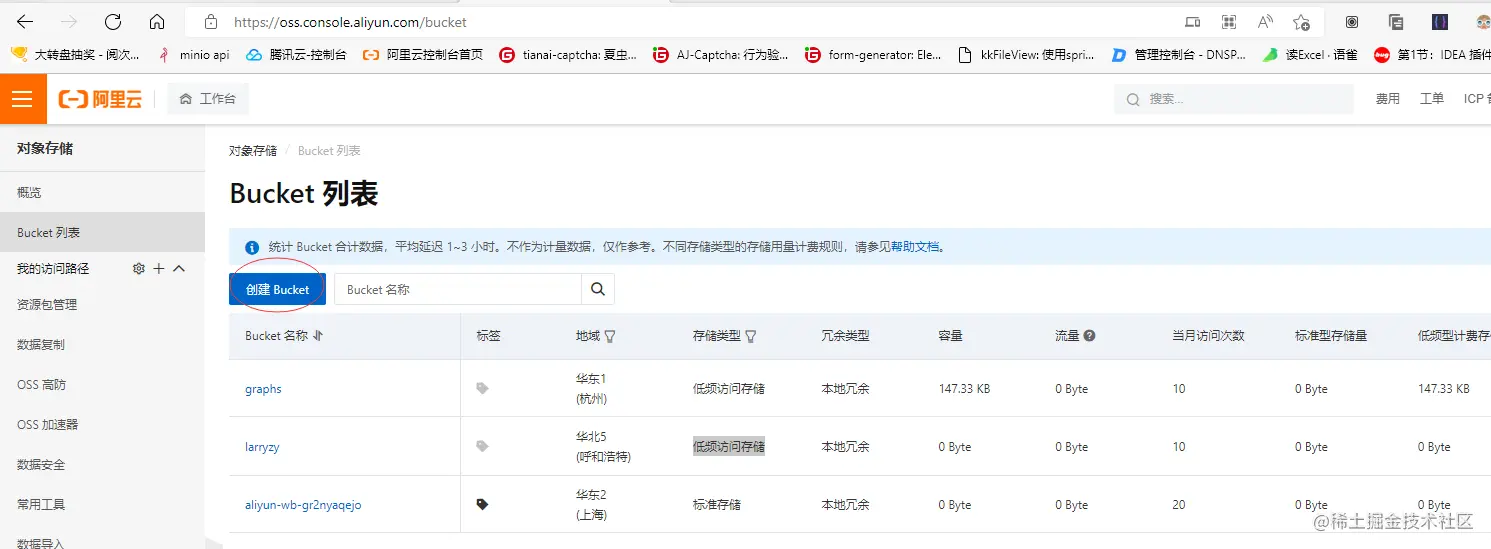Open the minio api bookmark

pos(196,55)
